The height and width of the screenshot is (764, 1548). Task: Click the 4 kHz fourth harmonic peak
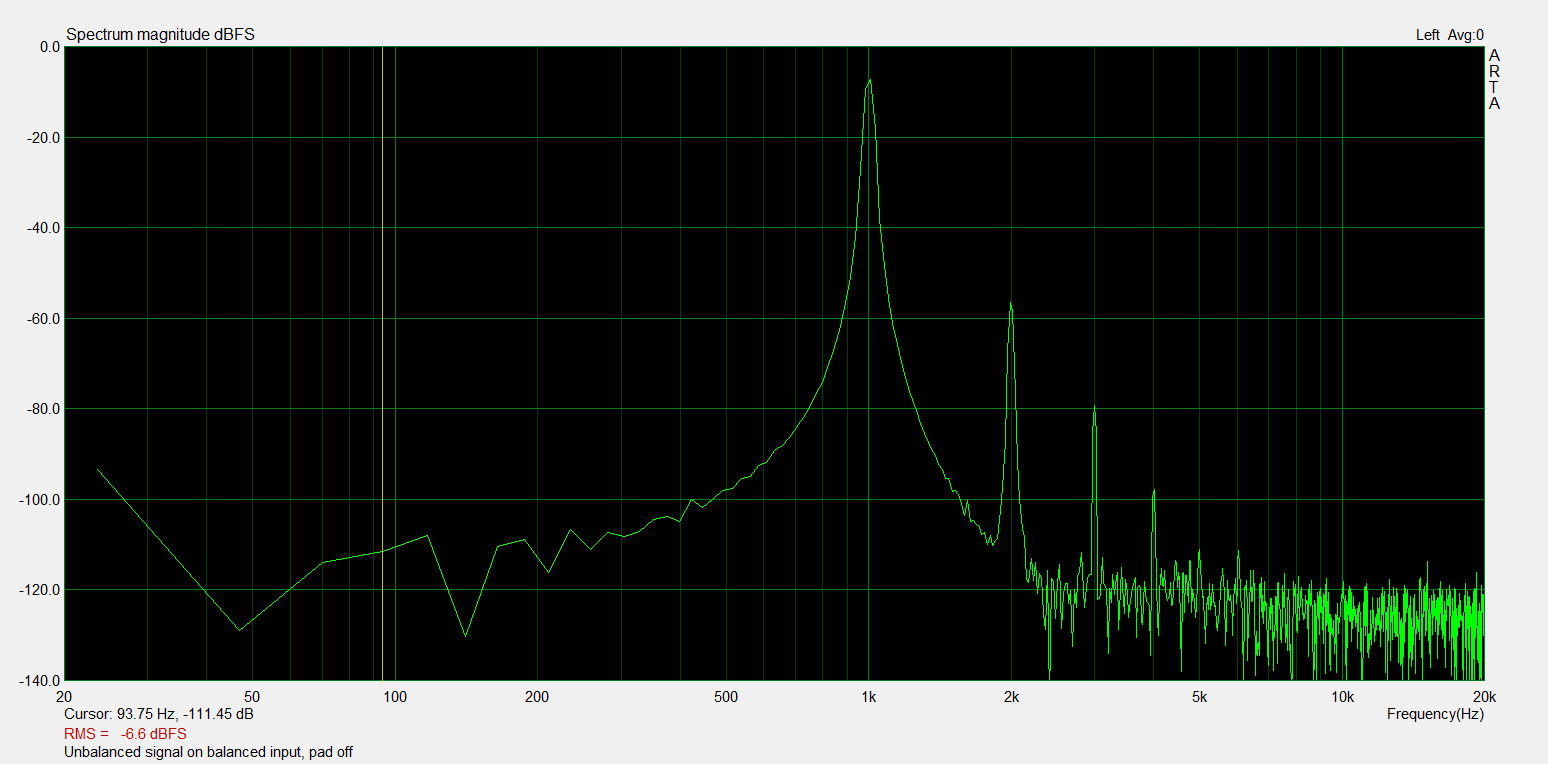[1153, 490]
